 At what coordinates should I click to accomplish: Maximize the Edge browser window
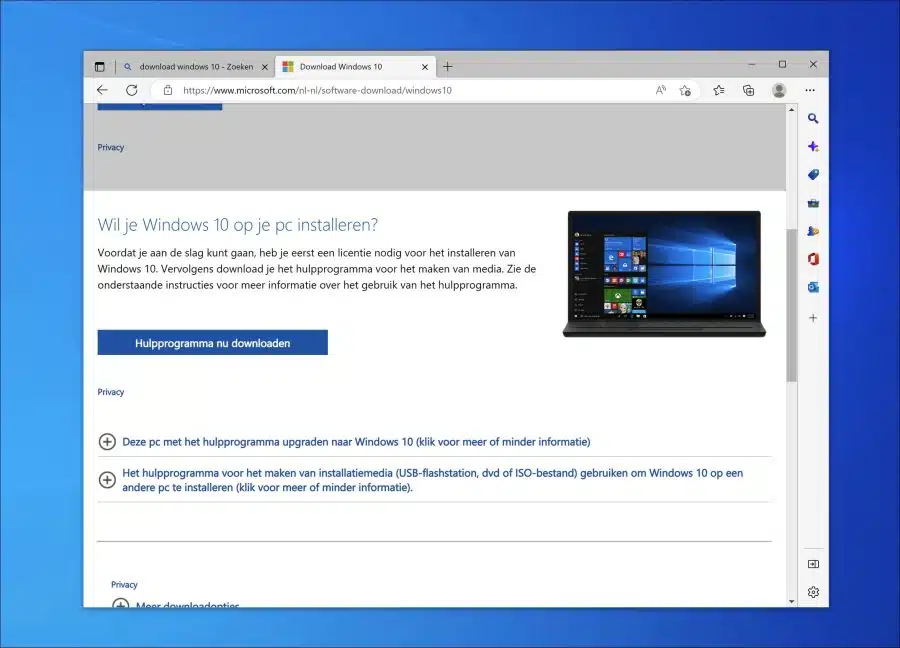click(782, 64)
